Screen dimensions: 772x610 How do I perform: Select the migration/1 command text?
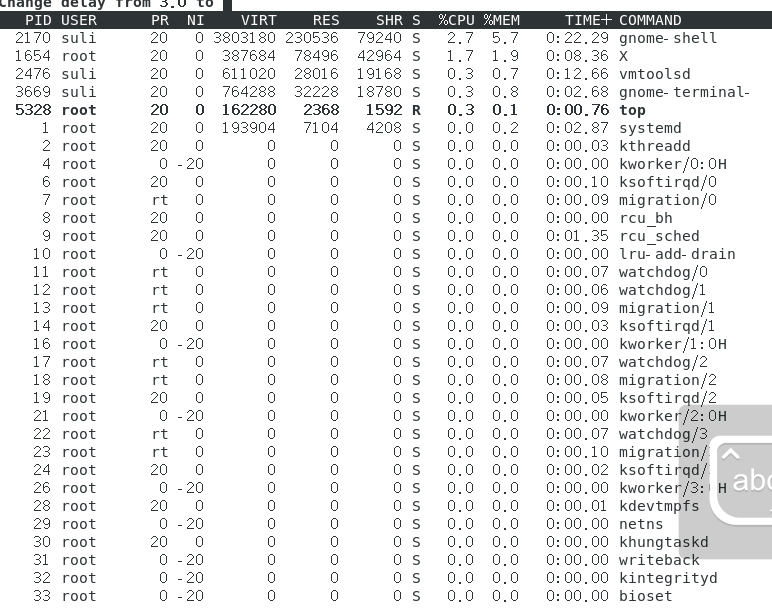coord(667,308)
